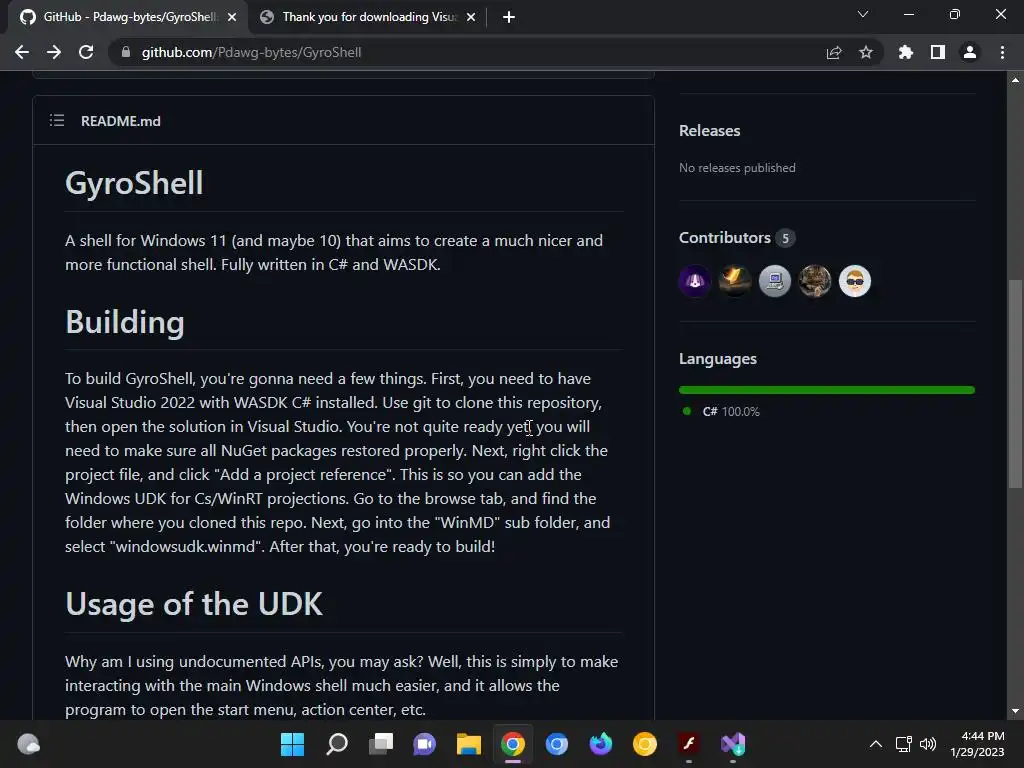Image resolution: width=1024 pixels, height=768 pixels.
Task: Open third contributor gray computer avatar
Action: pyautogui.click(x=775, y=281)
